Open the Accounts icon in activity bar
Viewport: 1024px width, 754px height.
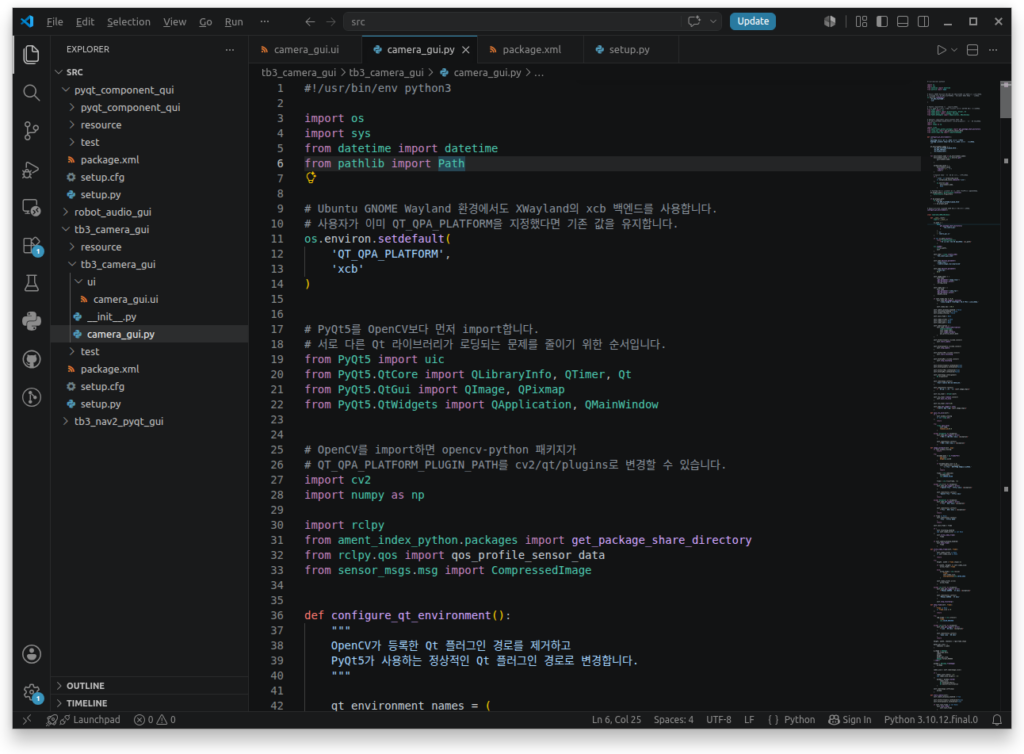click(31, 654)
